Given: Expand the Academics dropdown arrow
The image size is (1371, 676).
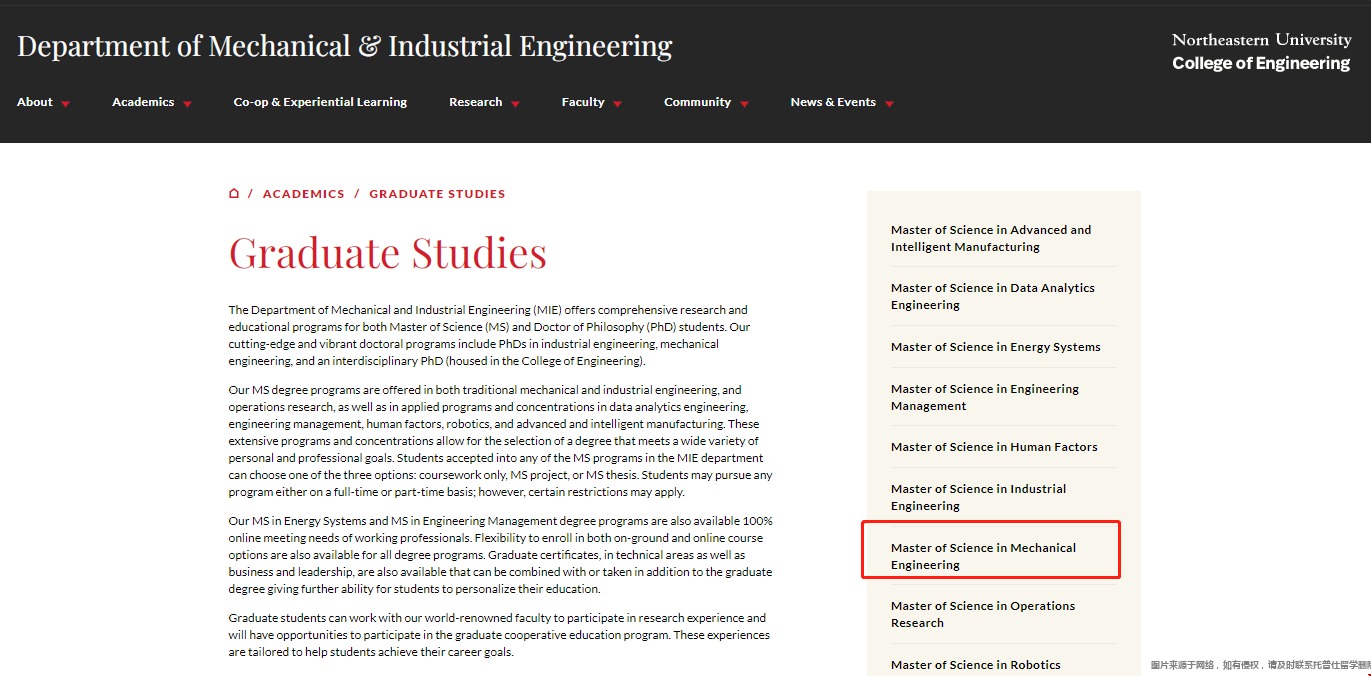Looking at the screenshot, I should 187,104.
